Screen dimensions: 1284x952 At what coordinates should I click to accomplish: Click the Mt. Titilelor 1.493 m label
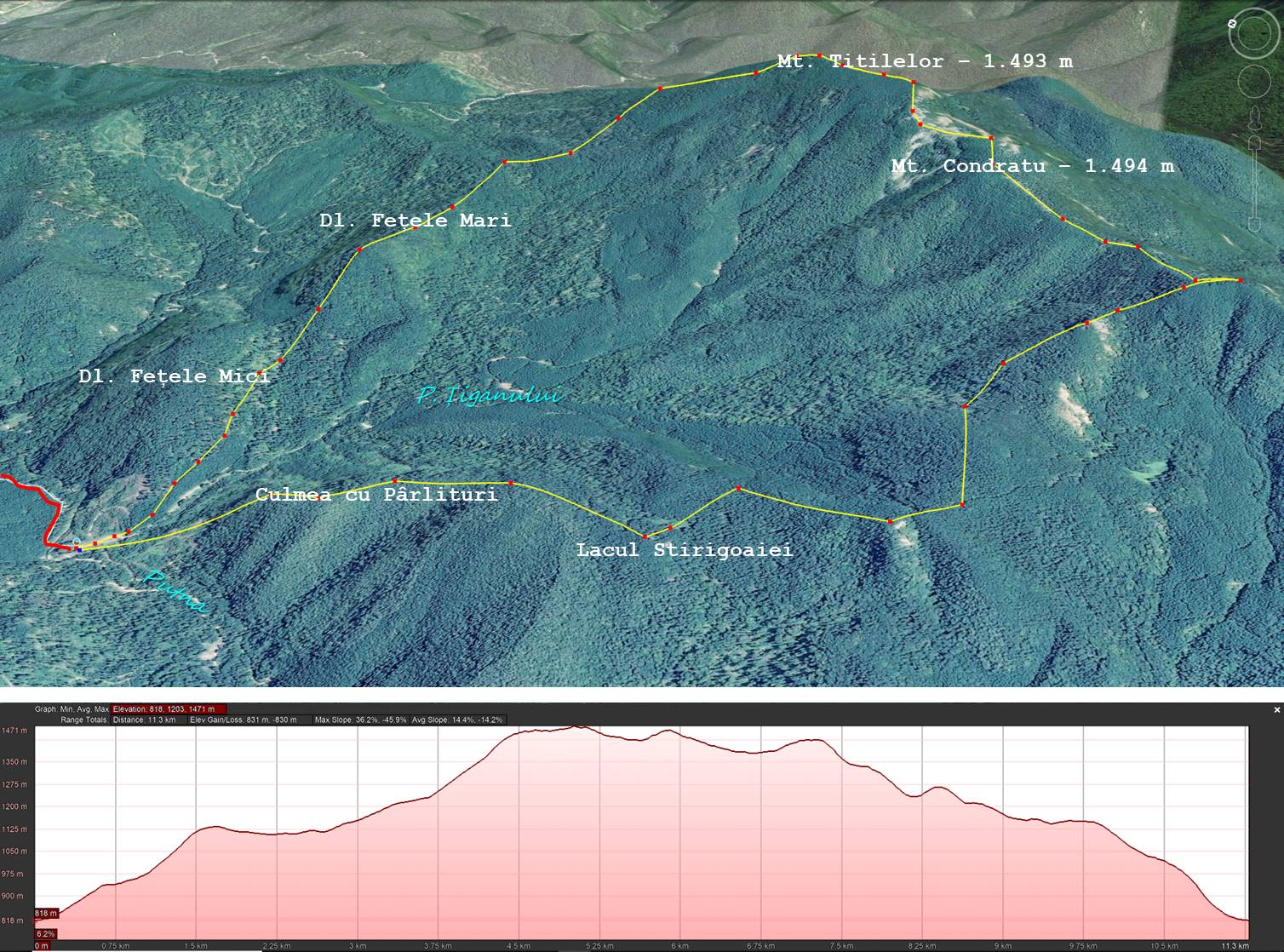point(924,61)
